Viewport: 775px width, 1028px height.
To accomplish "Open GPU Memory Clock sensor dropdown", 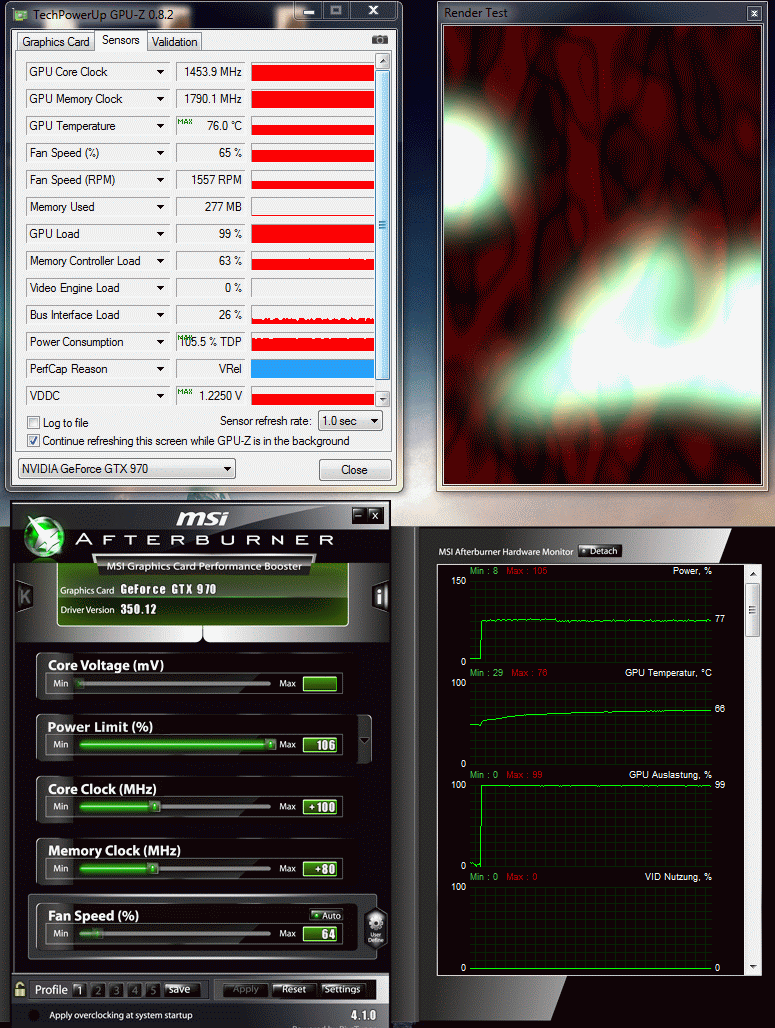I will click(160, 98).
